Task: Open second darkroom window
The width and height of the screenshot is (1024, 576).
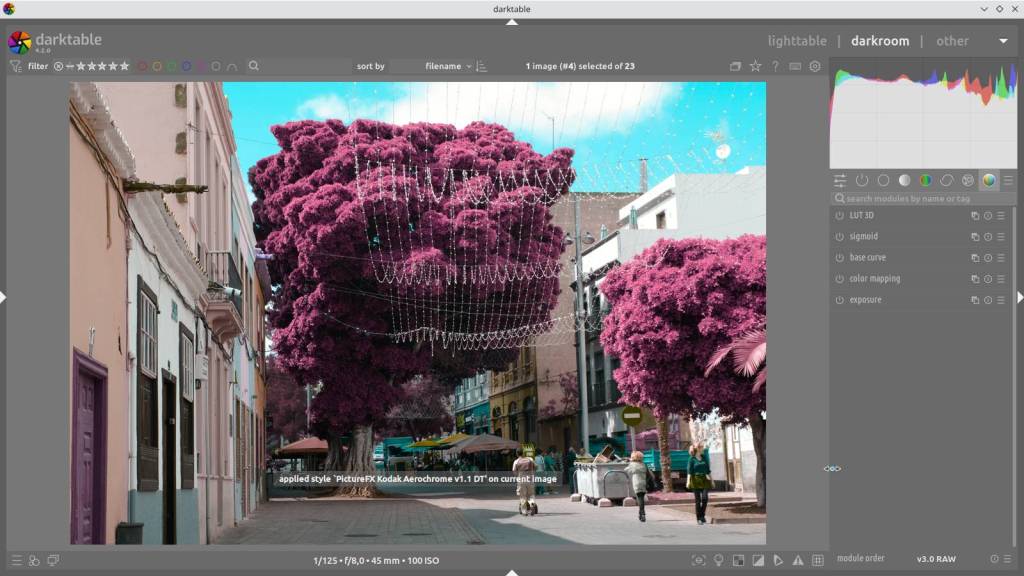Action: coord(53,560)
